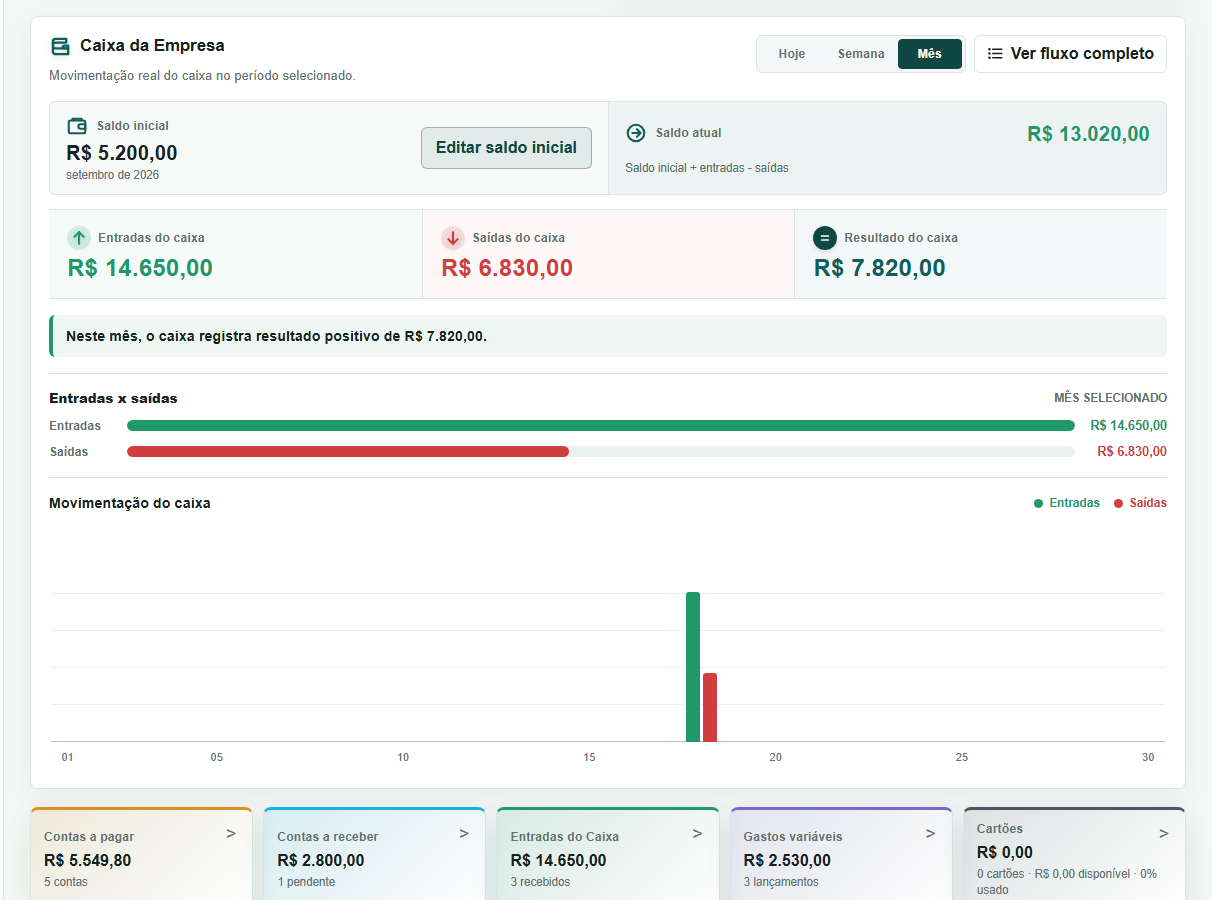The image size is (1212, 900).
Task: Click the arrow circle icon beside Saldo atual
Action: point(636,133)
